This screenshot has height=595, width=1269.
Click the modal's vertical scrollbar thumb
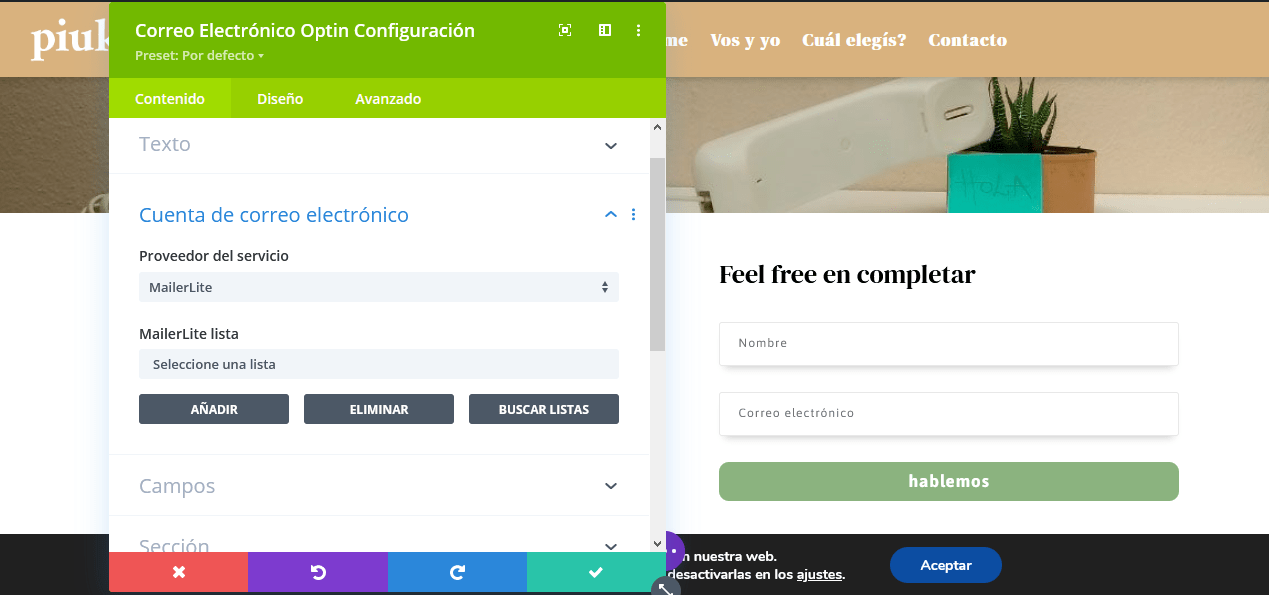[657, 253]
